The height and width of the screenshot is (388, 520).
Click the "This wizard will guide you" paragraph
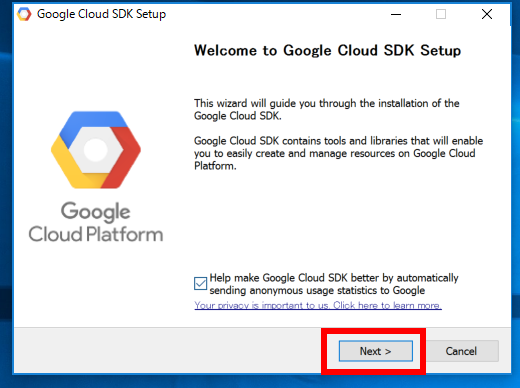327,109
